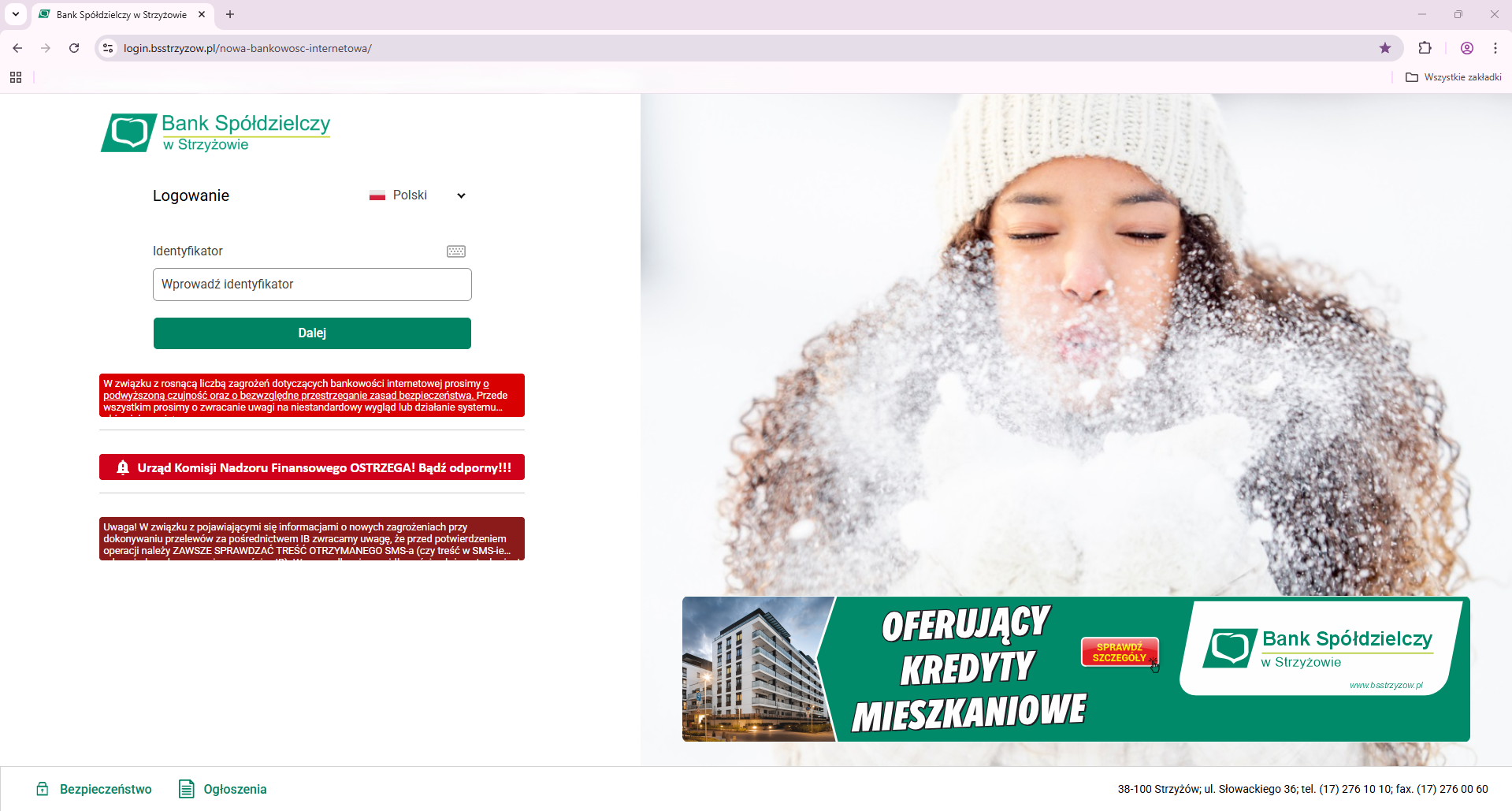Screen dimensions: 1512x811
Task: Expand the site information icon in address bar
Action: pyautogui.click(x=107, y=48)
